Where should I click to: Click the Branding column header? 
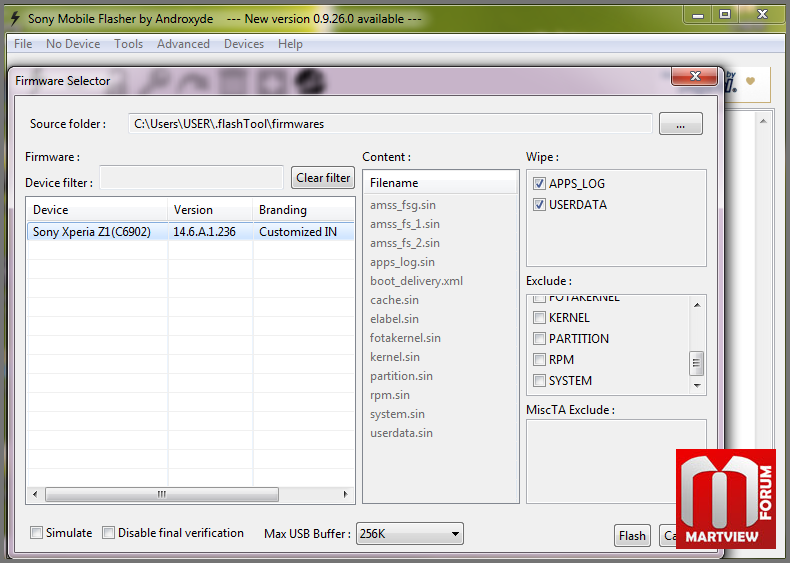click(x=304, y=210)
